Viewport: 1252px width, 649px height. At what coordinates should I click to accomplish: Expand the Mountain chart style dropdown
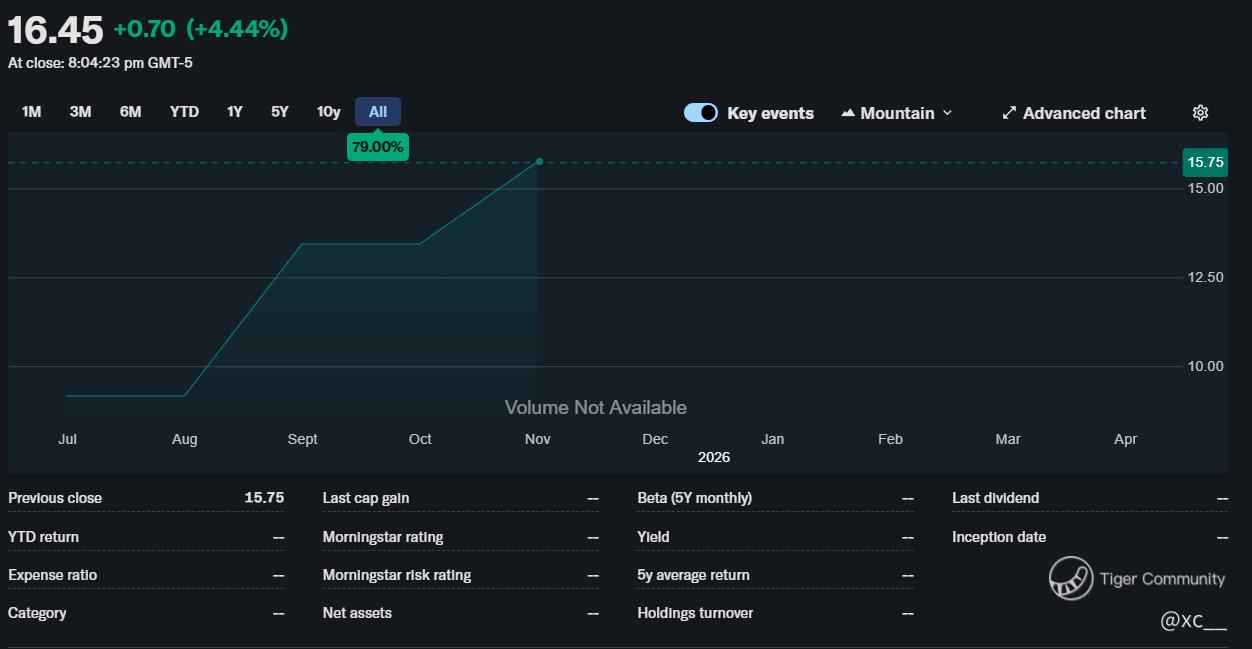[947, 113]
